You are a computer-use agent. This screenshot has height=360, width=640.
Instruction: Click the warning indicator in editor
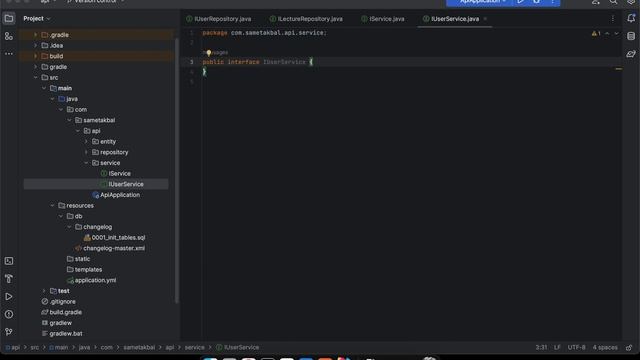pyautogui.click(x=596, y=33)
